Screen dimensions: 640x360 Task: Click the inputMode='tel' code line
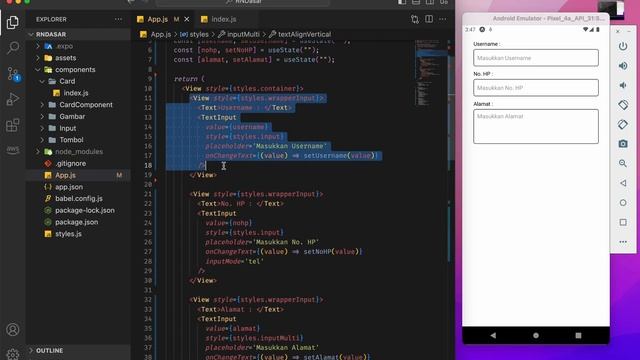(234, 261)
